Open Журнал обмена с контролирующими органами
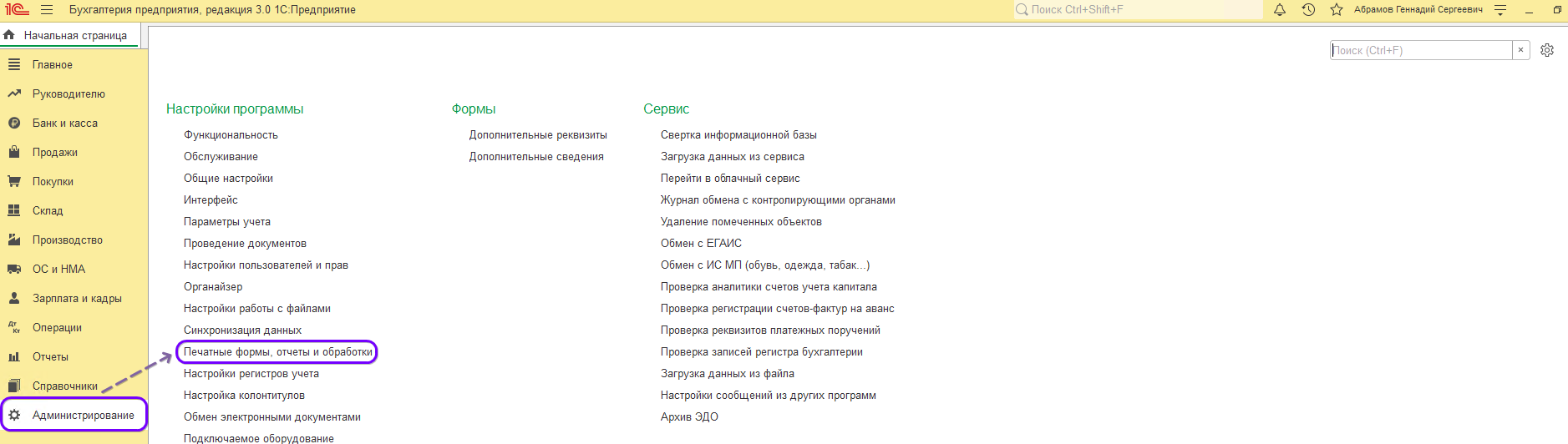Viewport: 1568px width, 444px height. click(778, 199)
